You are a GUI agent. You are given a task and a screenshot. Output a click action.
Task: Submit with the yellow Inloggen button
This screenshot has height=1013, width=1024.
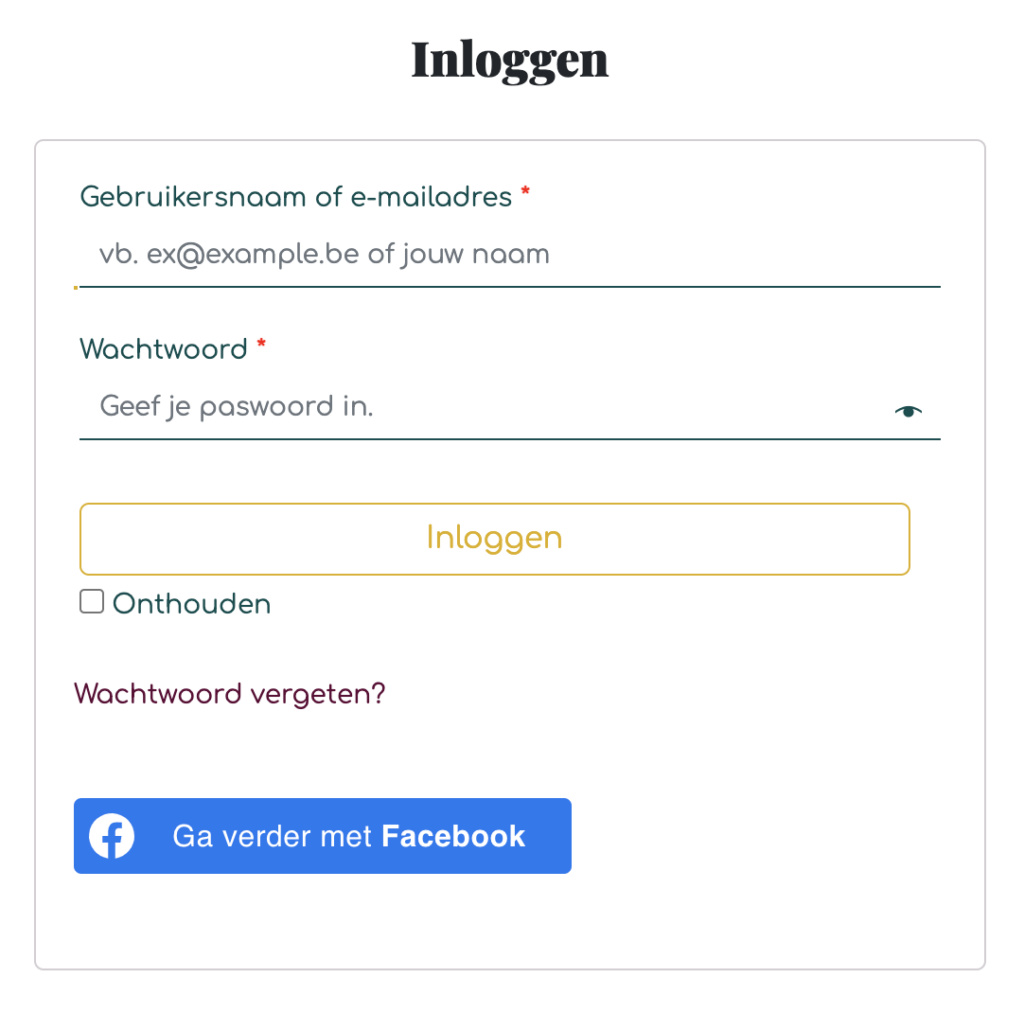click(494, 539)
